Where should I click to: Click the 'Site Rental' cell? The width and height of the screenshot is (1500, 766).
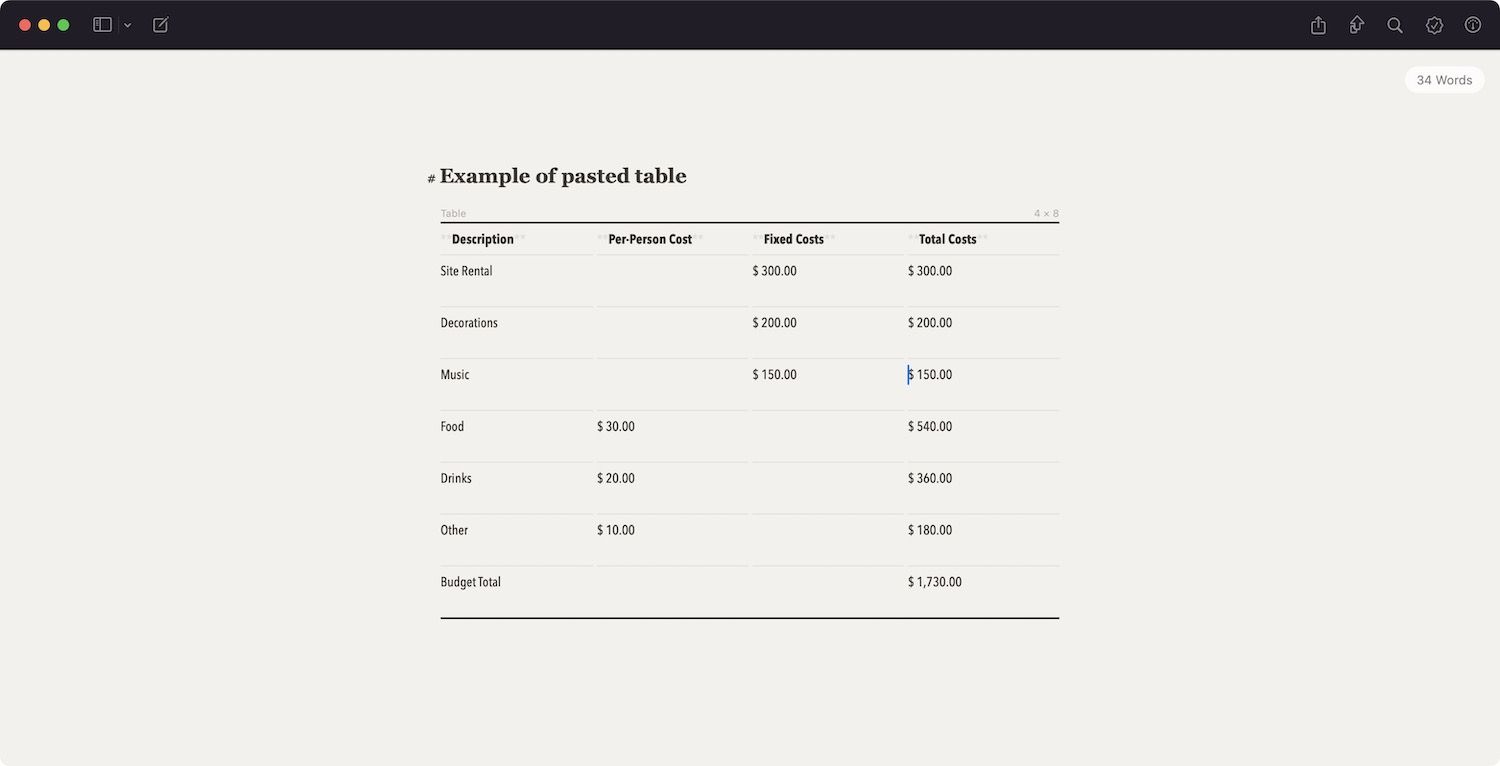coord(467,271)
